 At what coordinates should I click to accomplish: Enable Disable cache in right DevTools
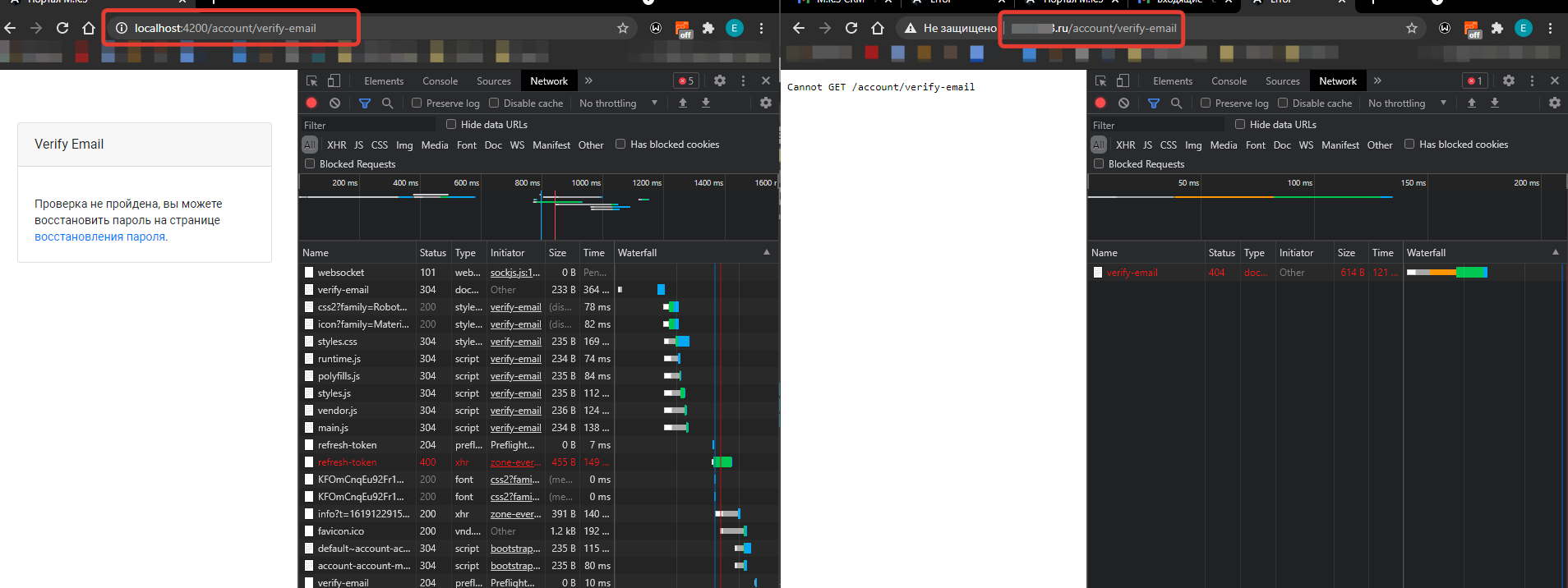pos(1283,103)
